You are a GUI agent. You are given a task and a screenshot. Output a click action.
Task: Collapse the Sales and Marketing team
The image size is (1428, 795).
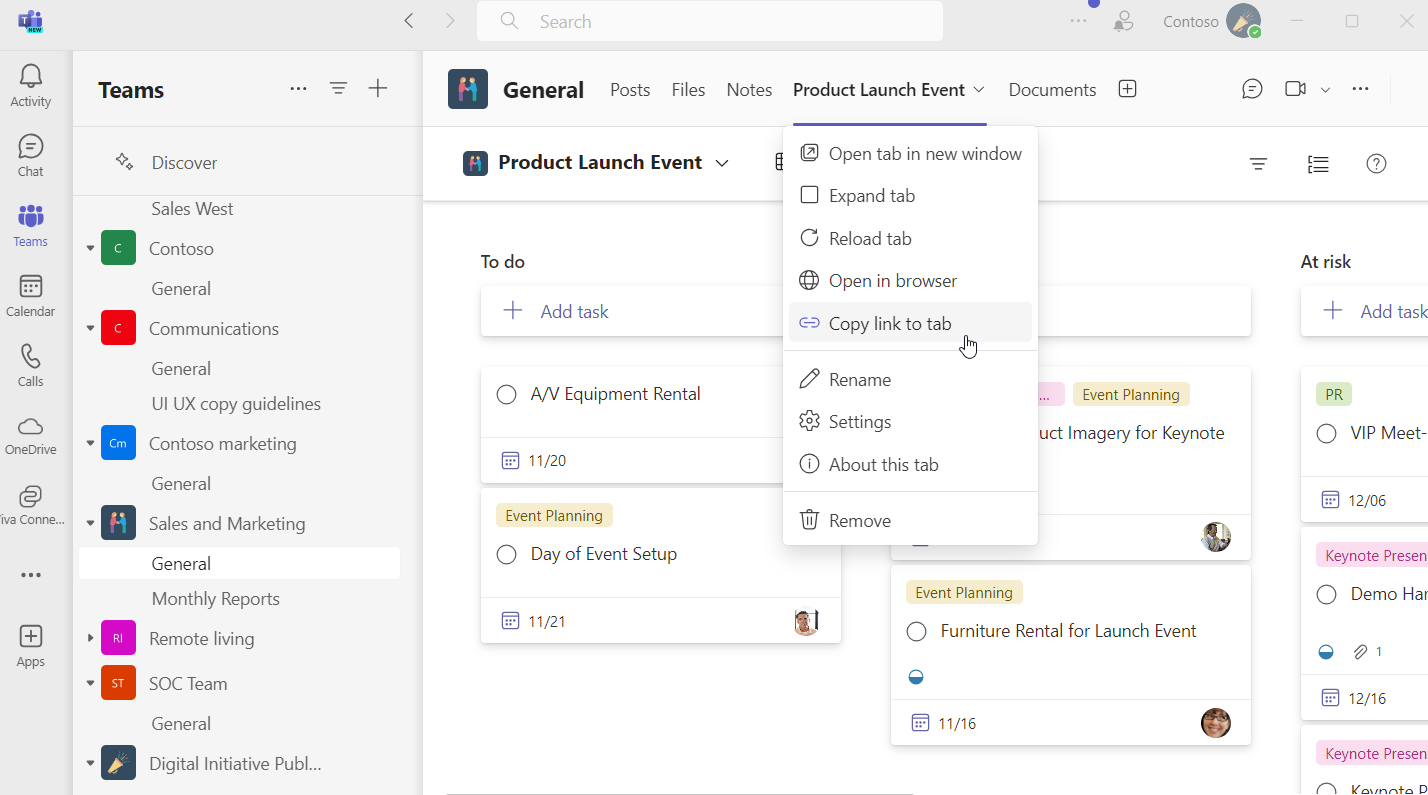[90, 524]
